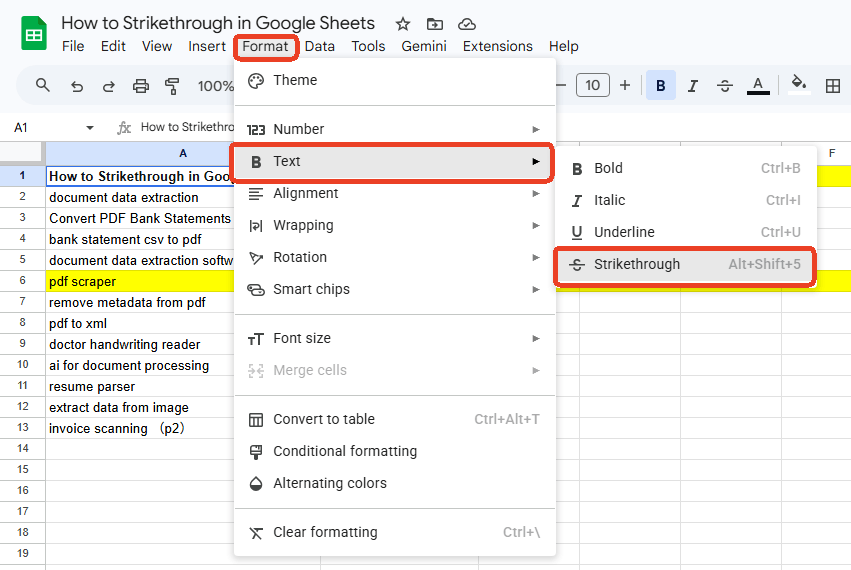
Task: Open the zoom 100% dropdown
Action: [x=216, y=86]
